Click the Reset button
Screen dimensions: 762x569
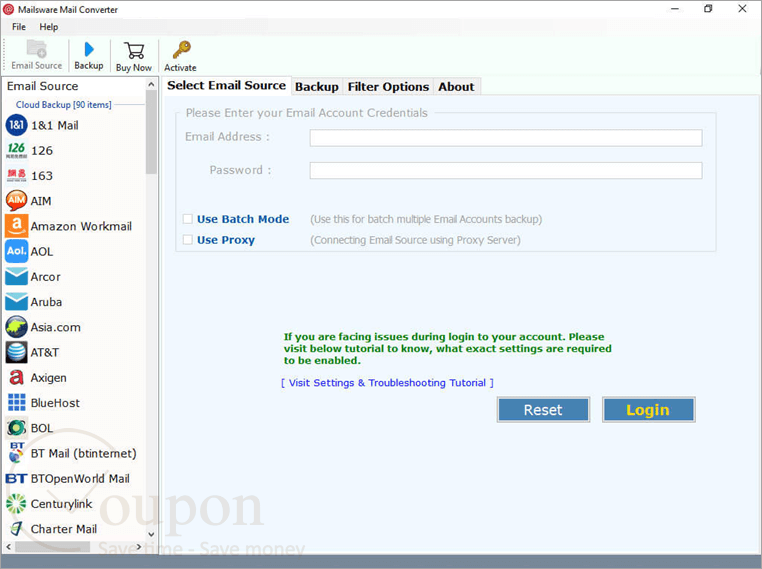click(543, 410)
